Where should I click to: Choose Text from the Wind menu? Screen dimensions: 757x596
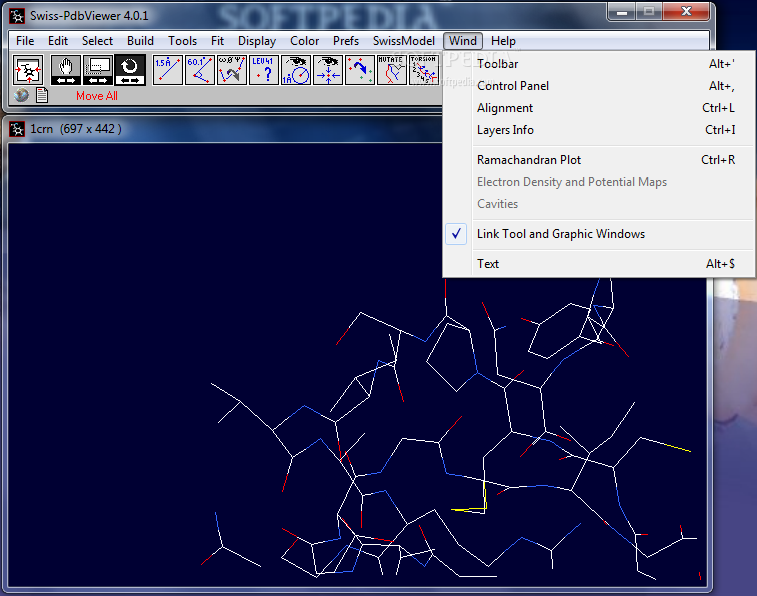599,264
